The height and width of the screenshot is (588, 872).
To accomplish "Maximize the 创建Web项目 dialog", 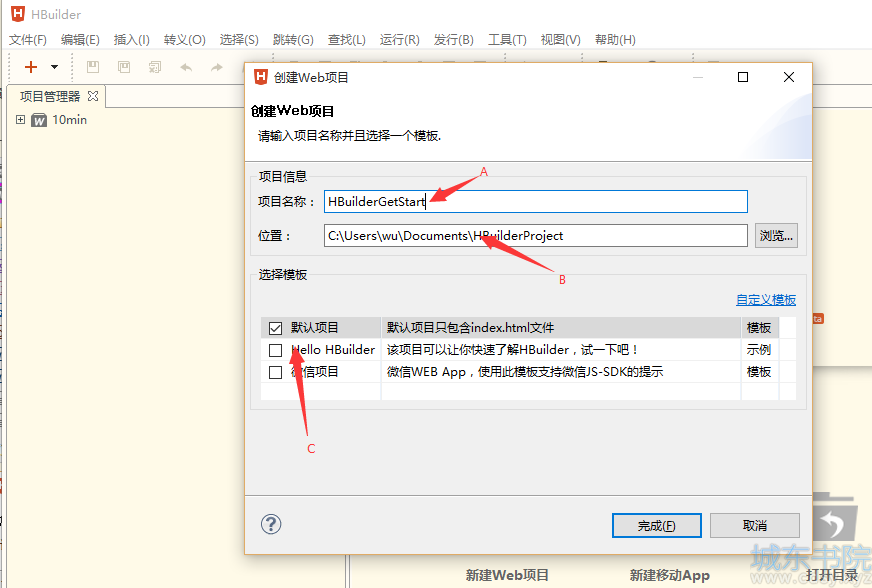I will 743,77.
